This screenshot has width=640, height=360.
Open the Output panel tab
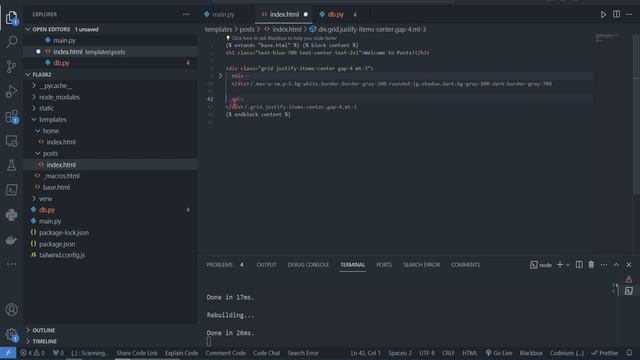point(266,265)
